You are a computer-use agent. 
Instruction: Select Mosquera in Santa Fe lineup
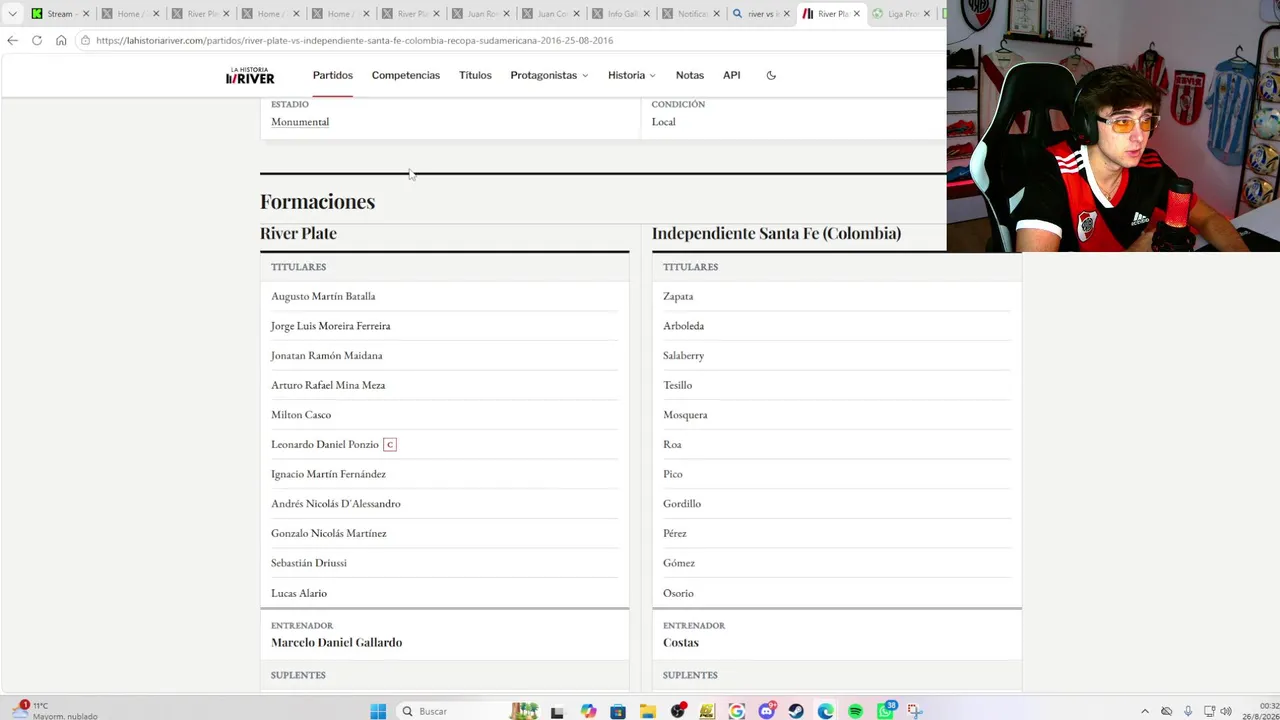685,414
